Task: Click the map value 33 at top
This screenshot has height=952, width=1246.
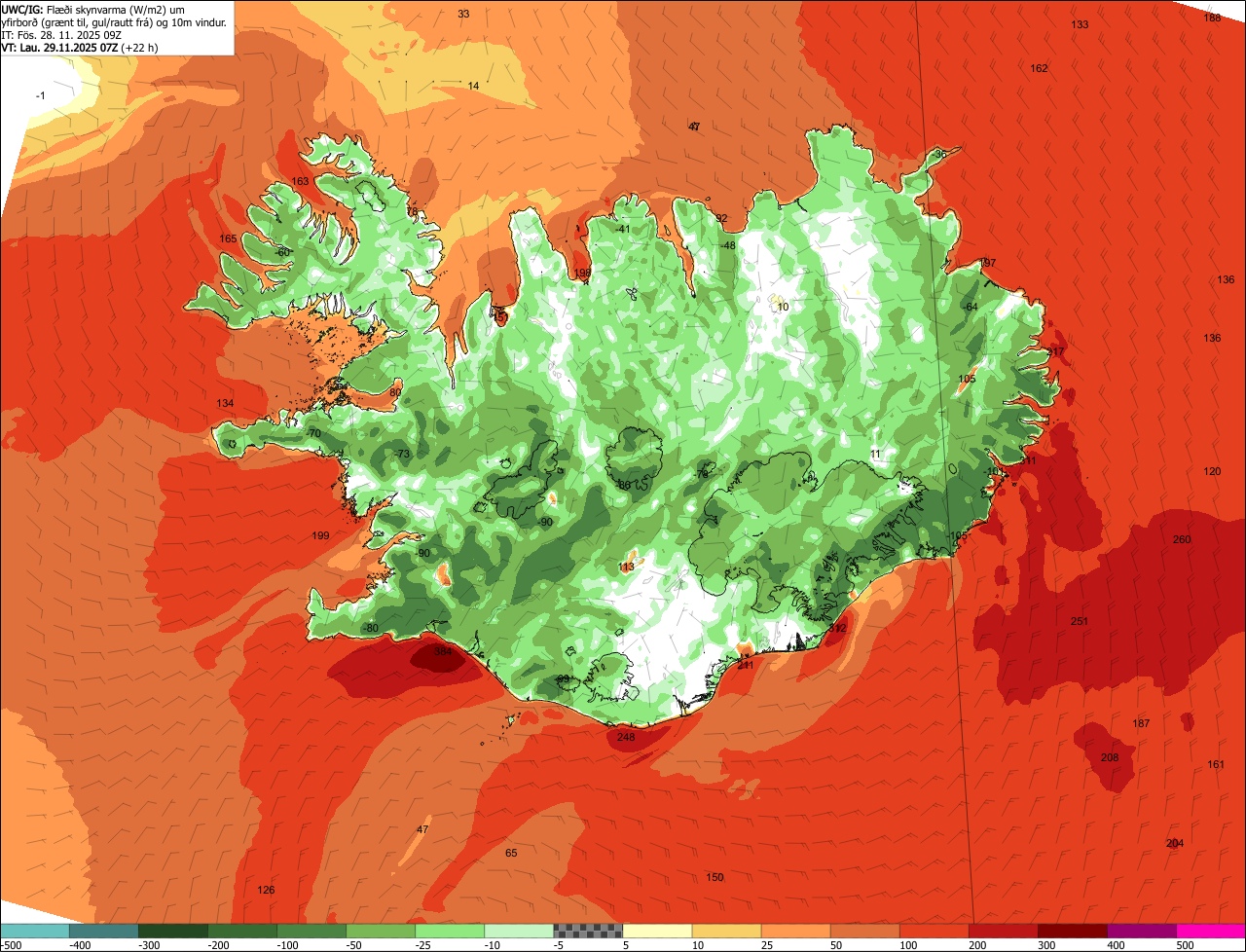Action: 463,14
